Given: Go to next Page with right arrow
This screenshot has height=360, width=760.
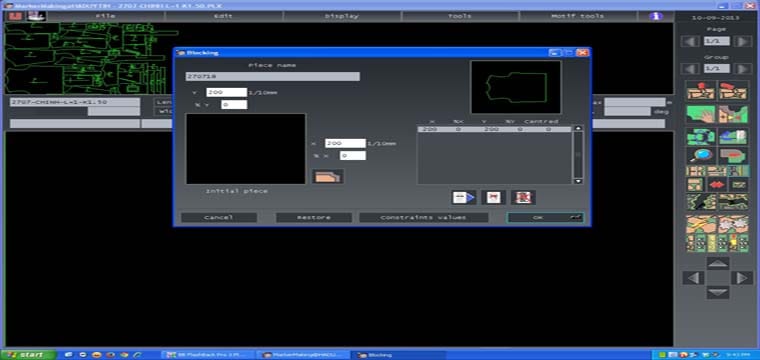Looking at the screenshot, I should pos(742,41).
